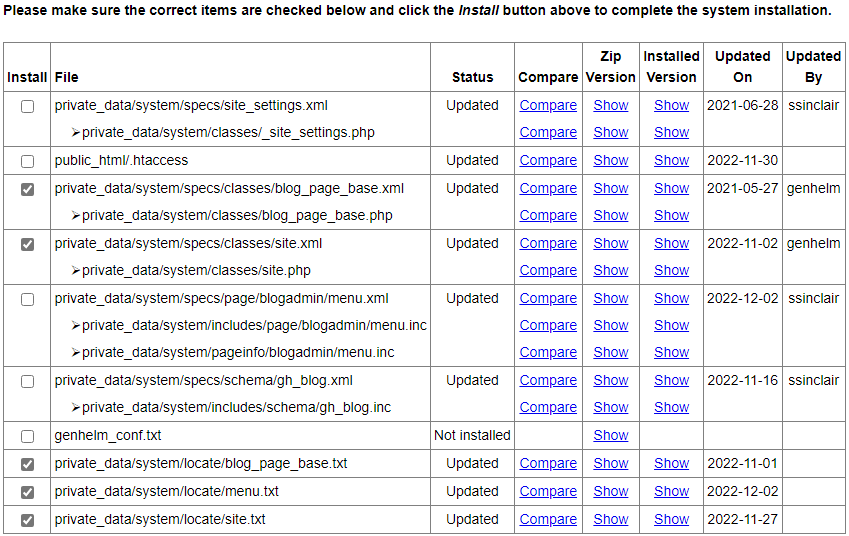Check the genhelm_conf.txt install checkbox
849x536 pixels.
[x=27, y=436]
